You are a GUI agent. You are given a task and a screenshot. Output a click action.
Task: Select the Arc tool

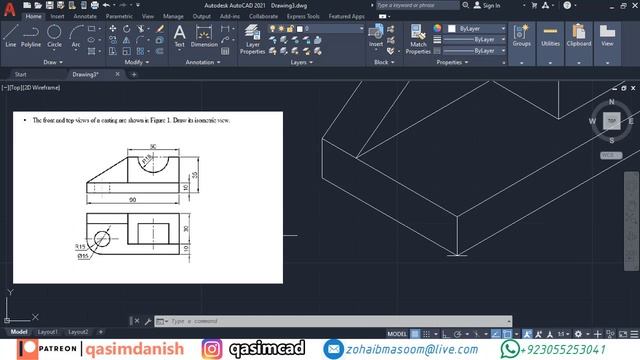tap(76, 36)
